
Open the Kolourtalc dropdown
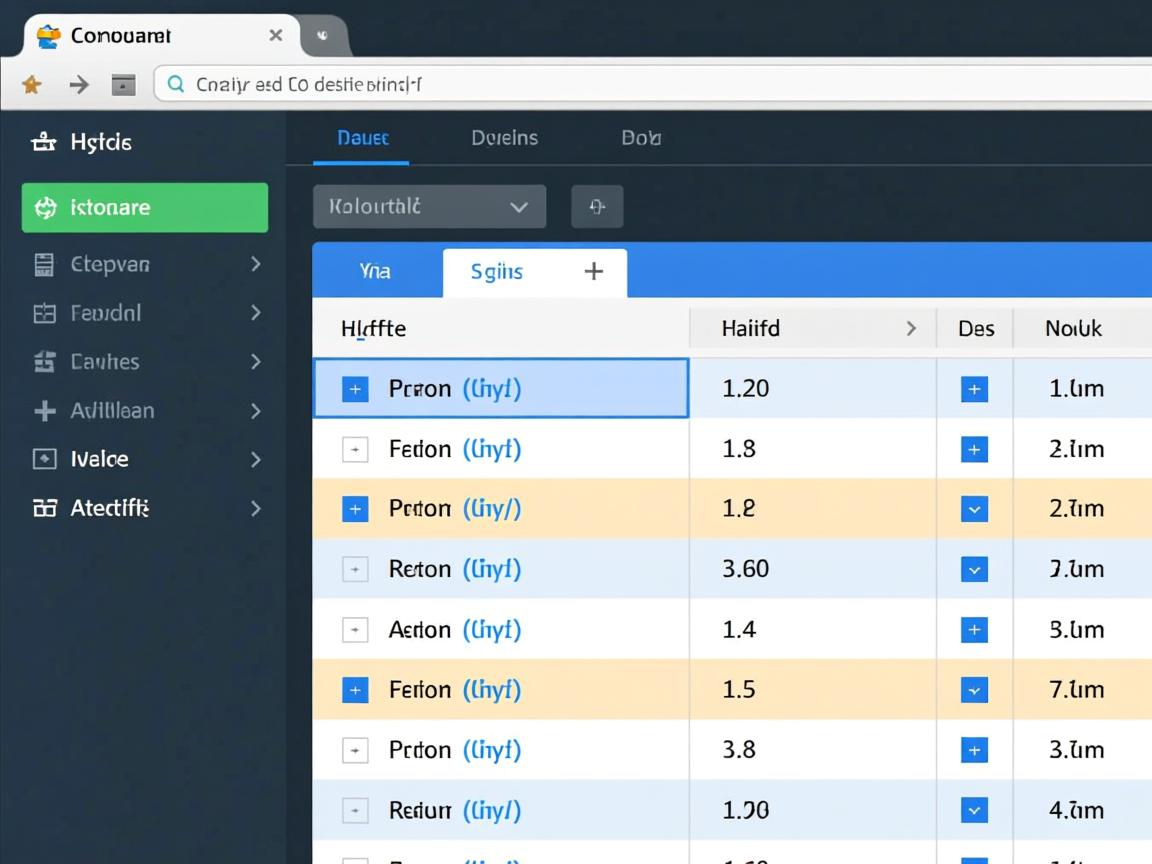point(429,207)
